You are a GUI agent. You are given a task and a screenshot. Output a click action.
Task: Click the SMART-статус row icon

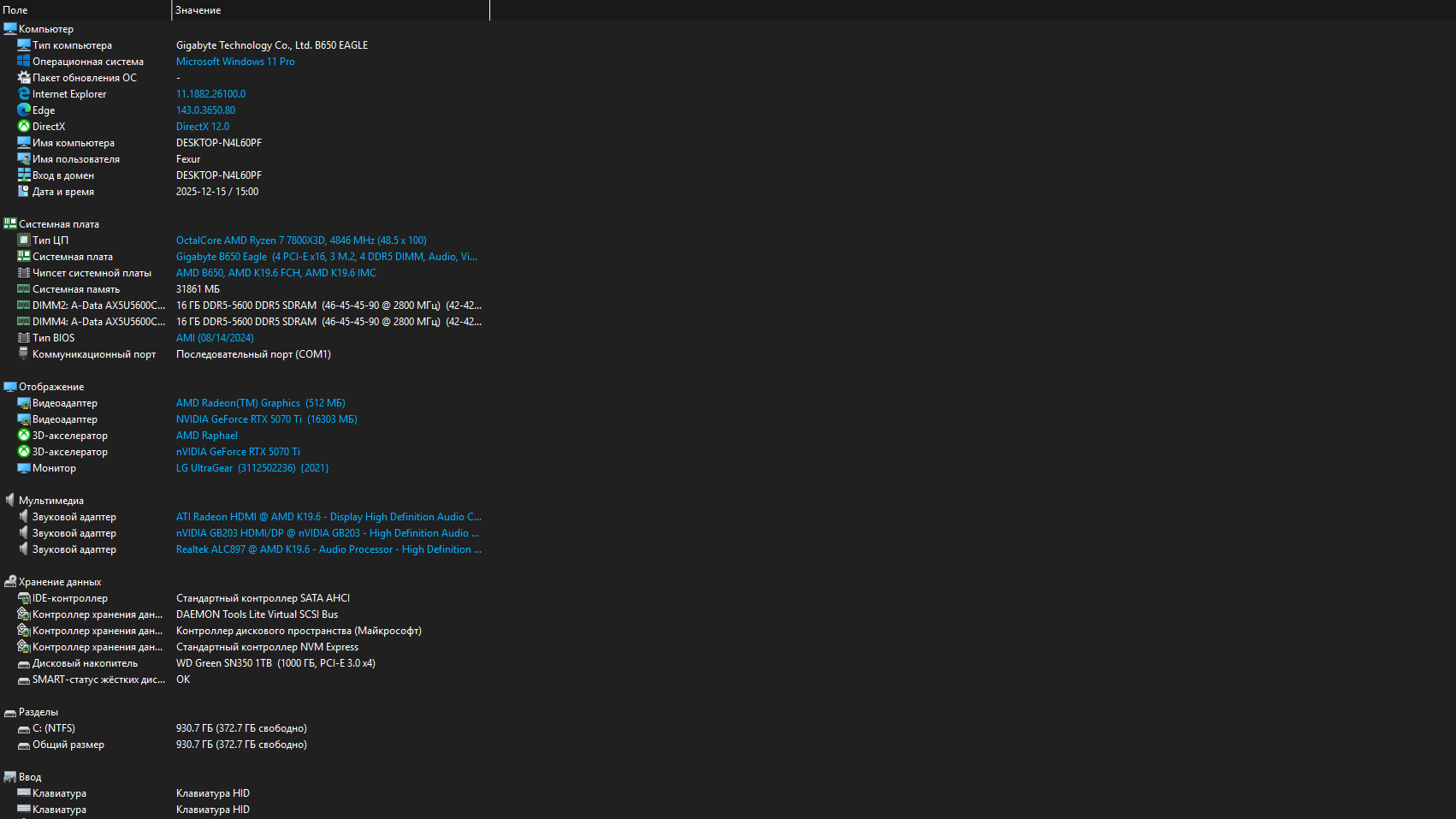(24, 680)
